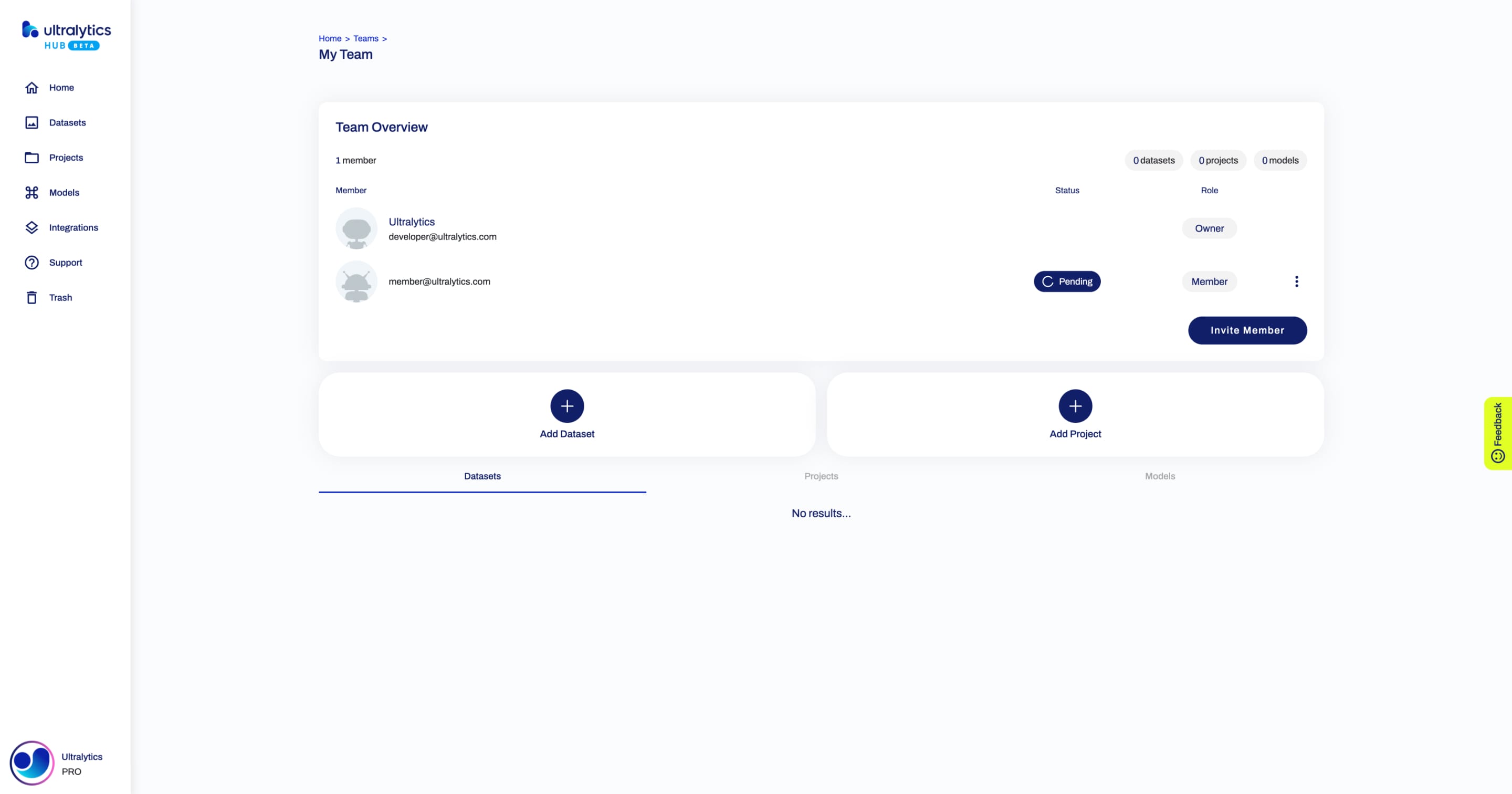Click the Support link in sidebar

pos(65,262)
